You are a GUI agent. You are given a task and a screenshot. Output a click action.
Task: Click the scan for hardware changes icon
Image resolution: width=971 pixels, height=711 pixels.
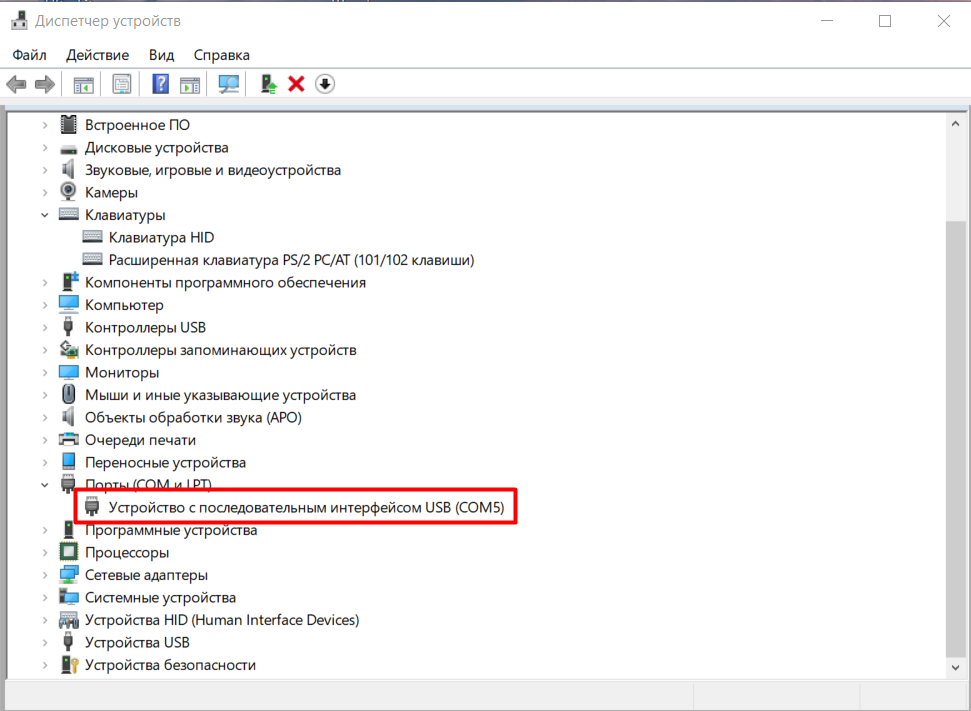[229, 84]
